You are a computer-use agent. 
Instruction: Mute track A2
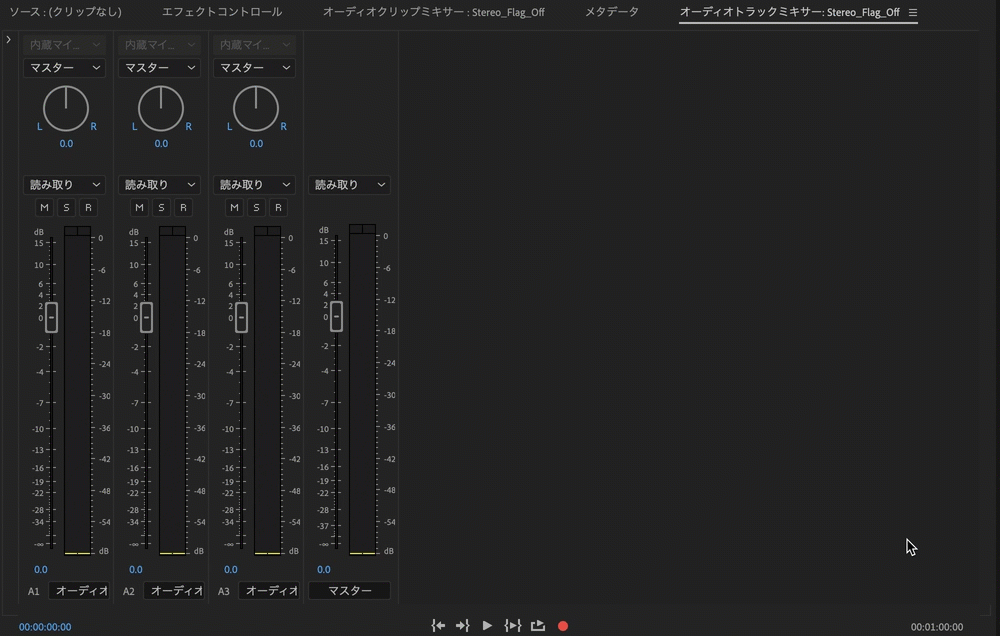(x=139, y=207)
